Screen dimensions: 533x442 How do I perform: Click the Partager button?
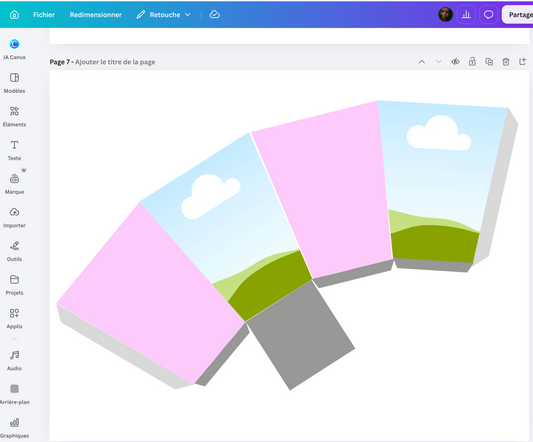coord(518,15)
